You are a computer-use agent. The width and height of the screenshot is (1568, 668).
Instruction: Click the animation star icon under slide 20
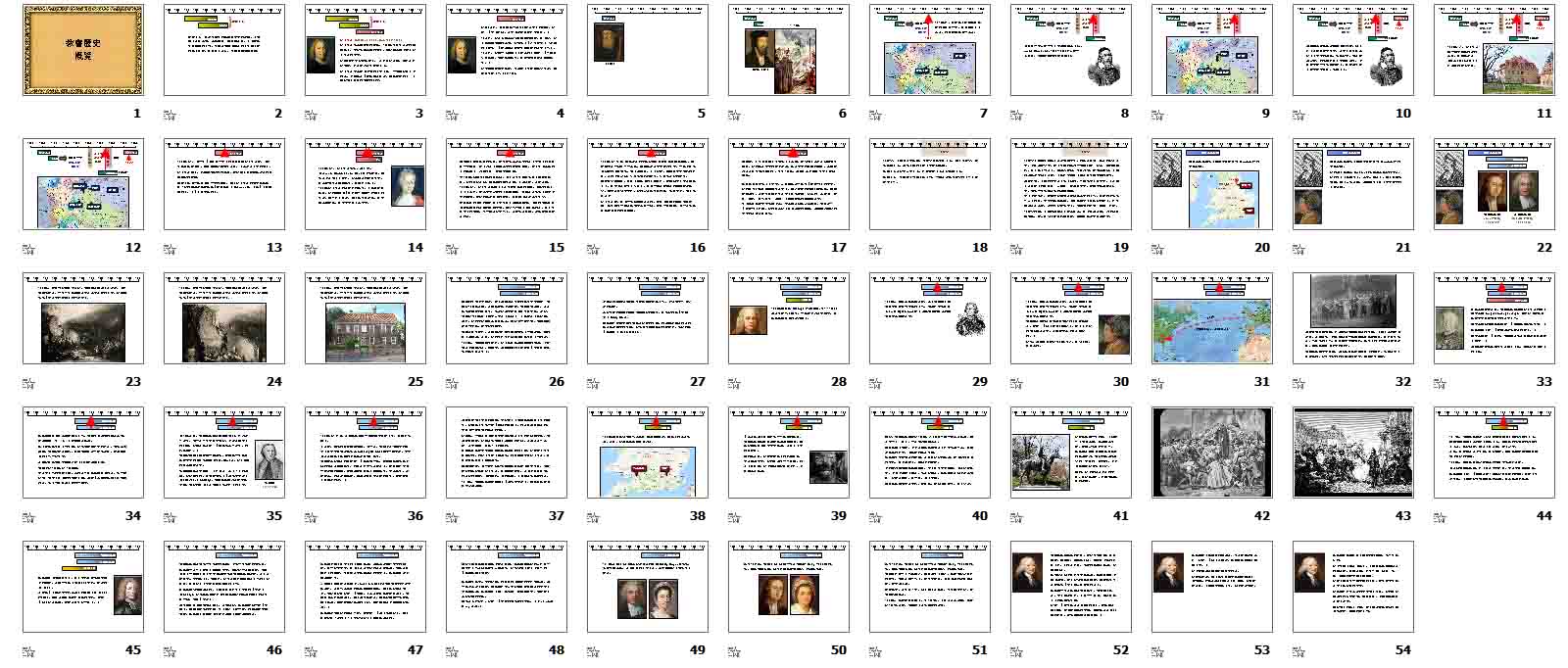[x=1157, y=248]
